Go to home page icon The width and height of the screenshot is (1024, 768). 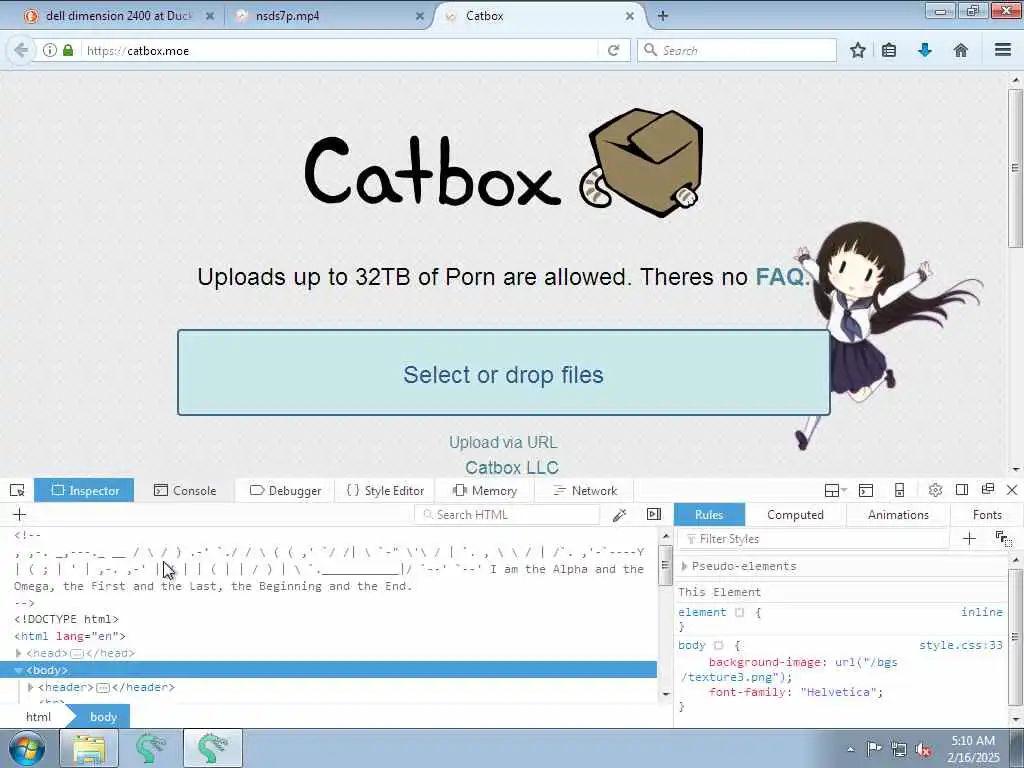(961, 50)
